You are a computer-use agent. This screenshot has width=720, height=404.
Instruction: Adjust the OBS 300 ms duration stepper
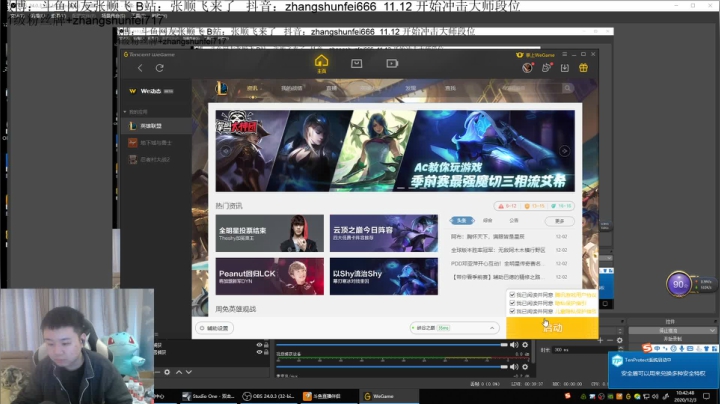click(620, 350)
